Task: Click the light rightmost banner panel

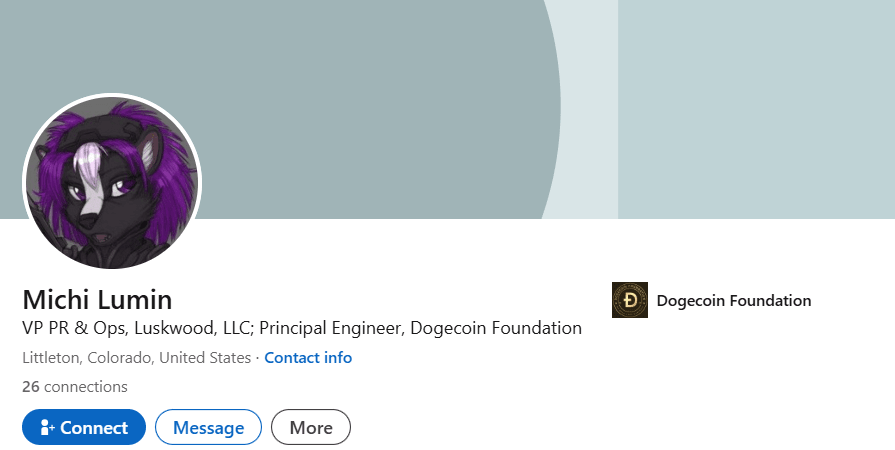Action: click(x=755, y=110)
